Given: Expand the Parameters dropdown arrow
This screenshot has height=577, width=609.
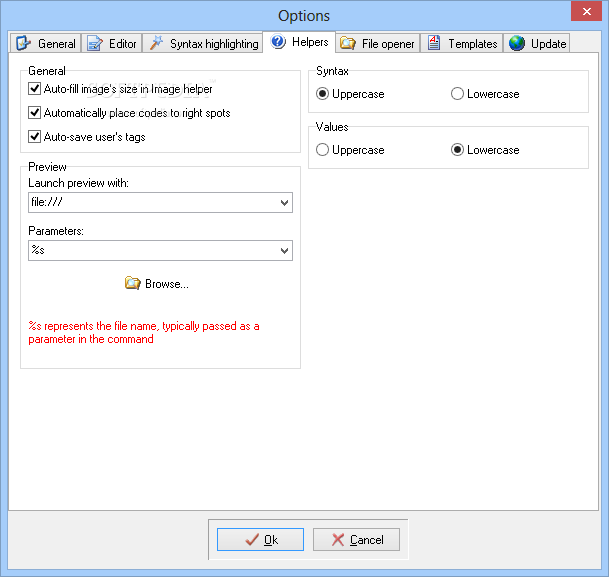Looking at the screenshot, I should pyautogui.click(x=284, y=250).
